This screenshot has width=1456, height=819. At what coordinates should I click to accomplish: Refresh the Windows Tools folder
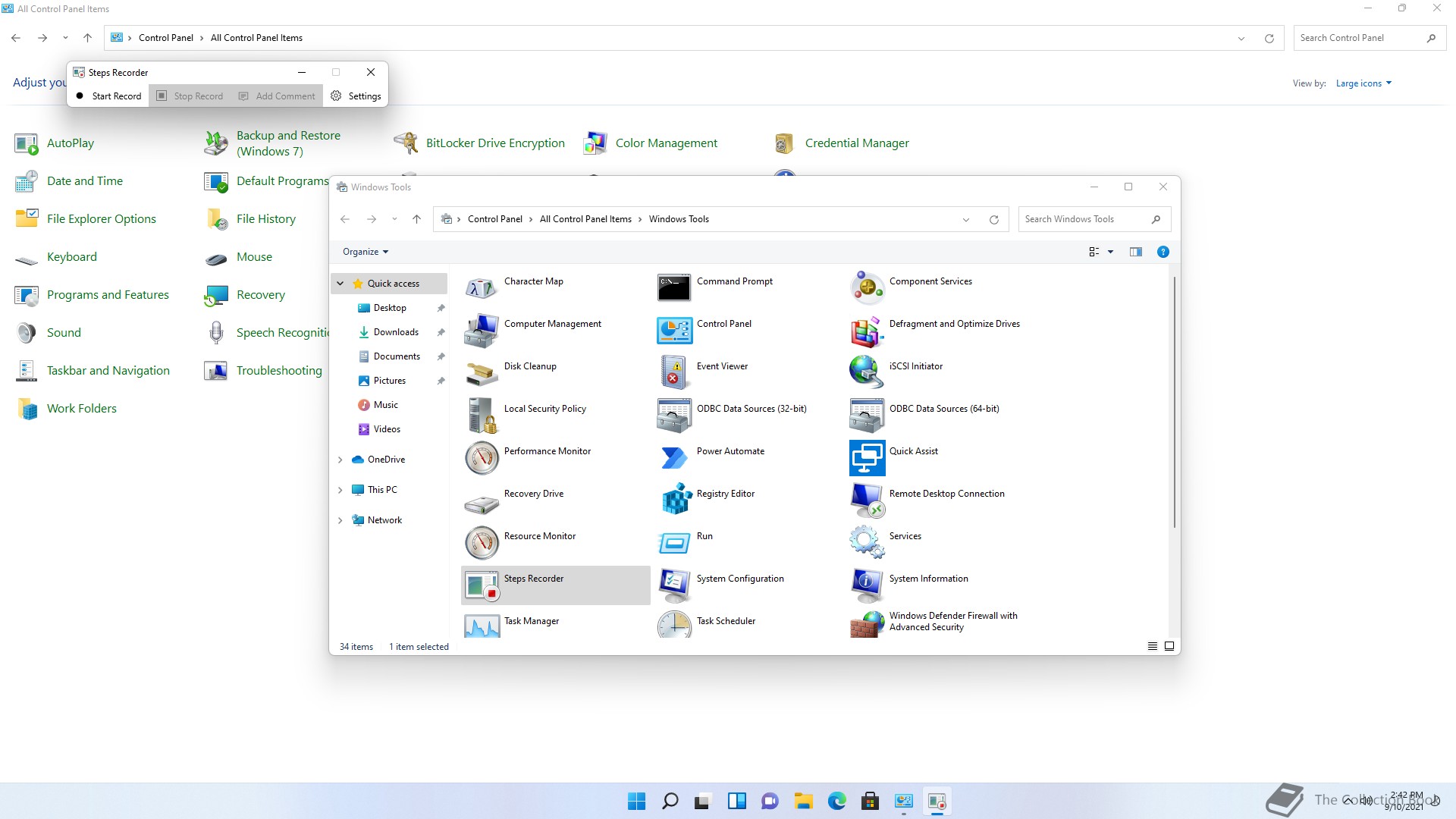pos(993,220)
